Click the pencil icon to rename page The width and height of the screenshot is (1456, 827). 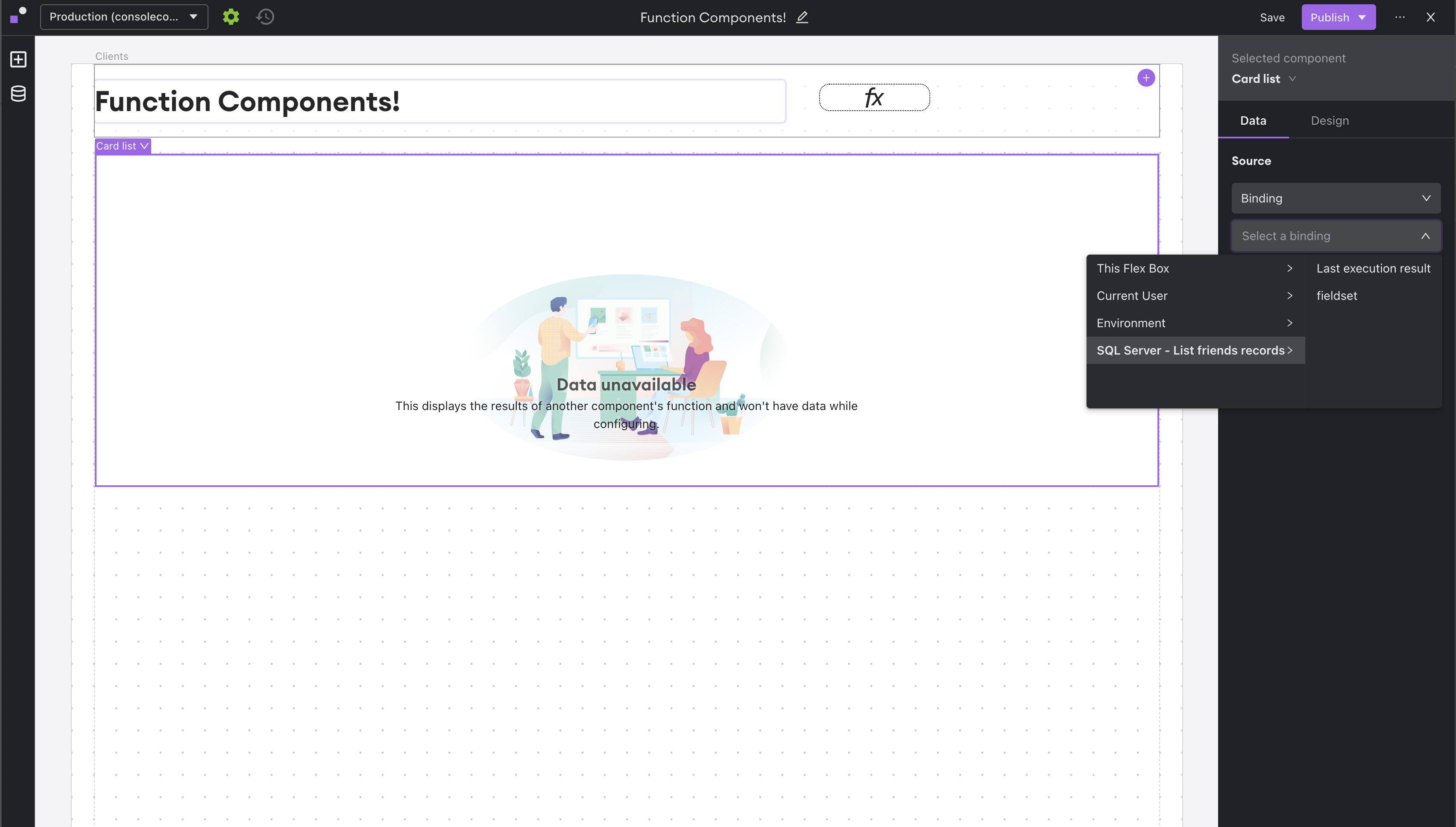click(x=802, y=17)
